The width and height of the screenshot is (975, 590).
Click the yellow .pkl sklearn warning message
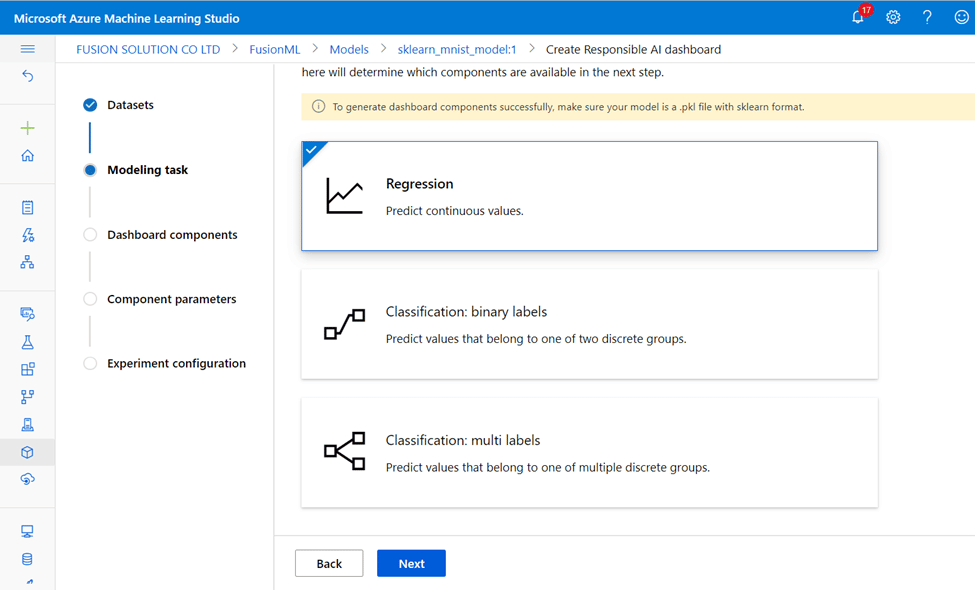point(568,107)
